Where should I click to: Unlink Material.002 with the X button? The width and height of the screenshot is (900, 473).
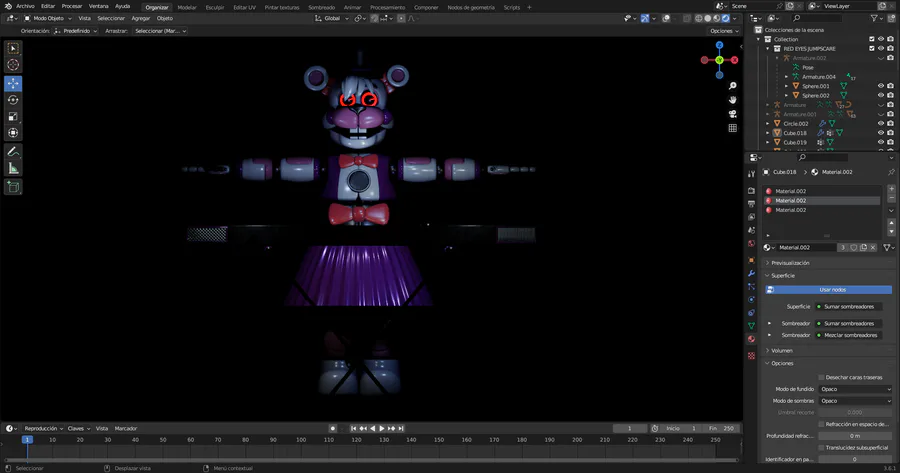873,247
